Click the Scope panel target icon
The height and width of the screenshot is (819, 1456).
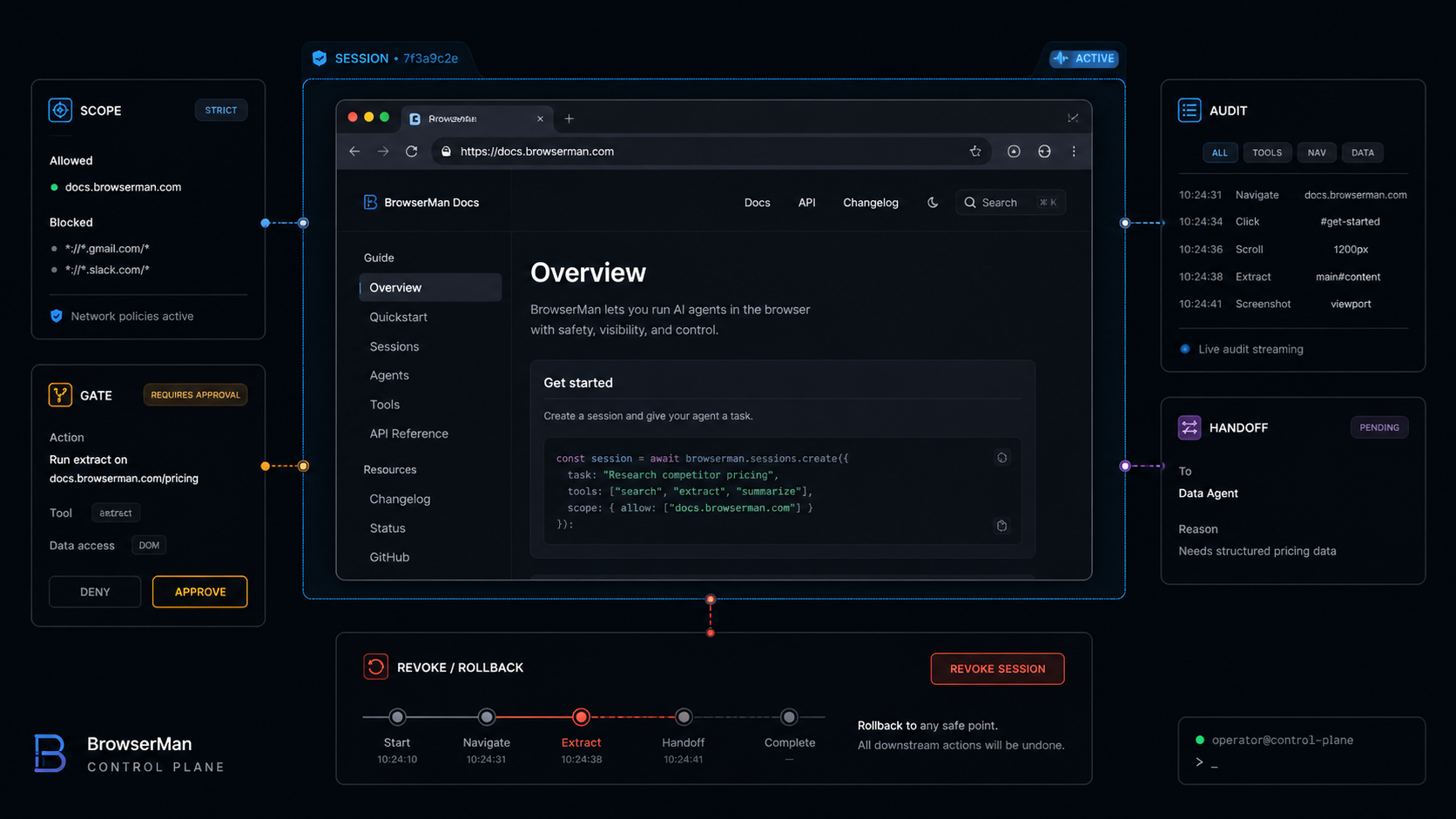[x=60, y=111]
